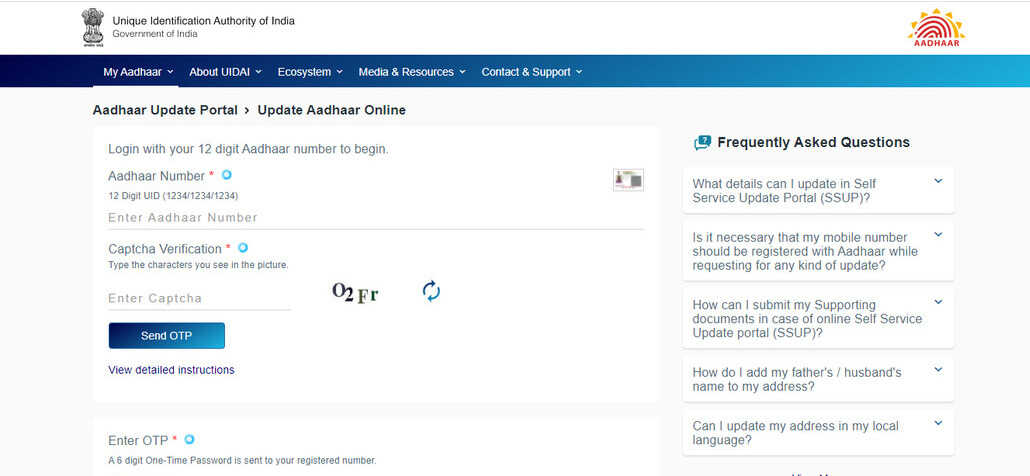Image resolution: width=1030 pixels, height=476 pixels.
Task: Click the Send OTP button
Action: (167, 335)
